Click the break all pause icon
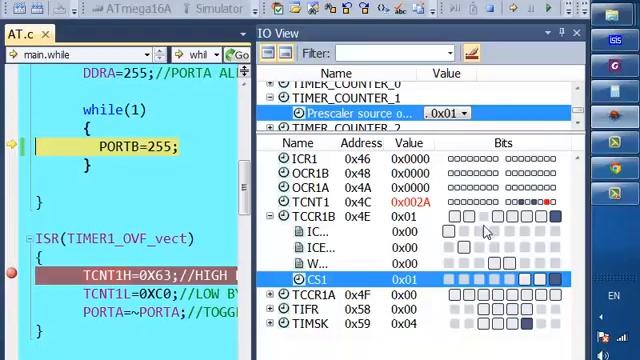The height and width of the screenshot is (360, 640). [x=531, y=8]
